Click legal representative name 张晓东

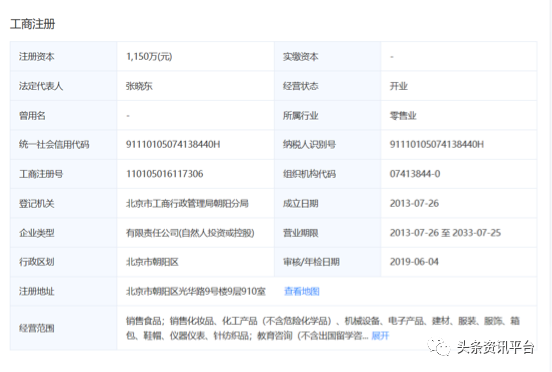[139, 86]
